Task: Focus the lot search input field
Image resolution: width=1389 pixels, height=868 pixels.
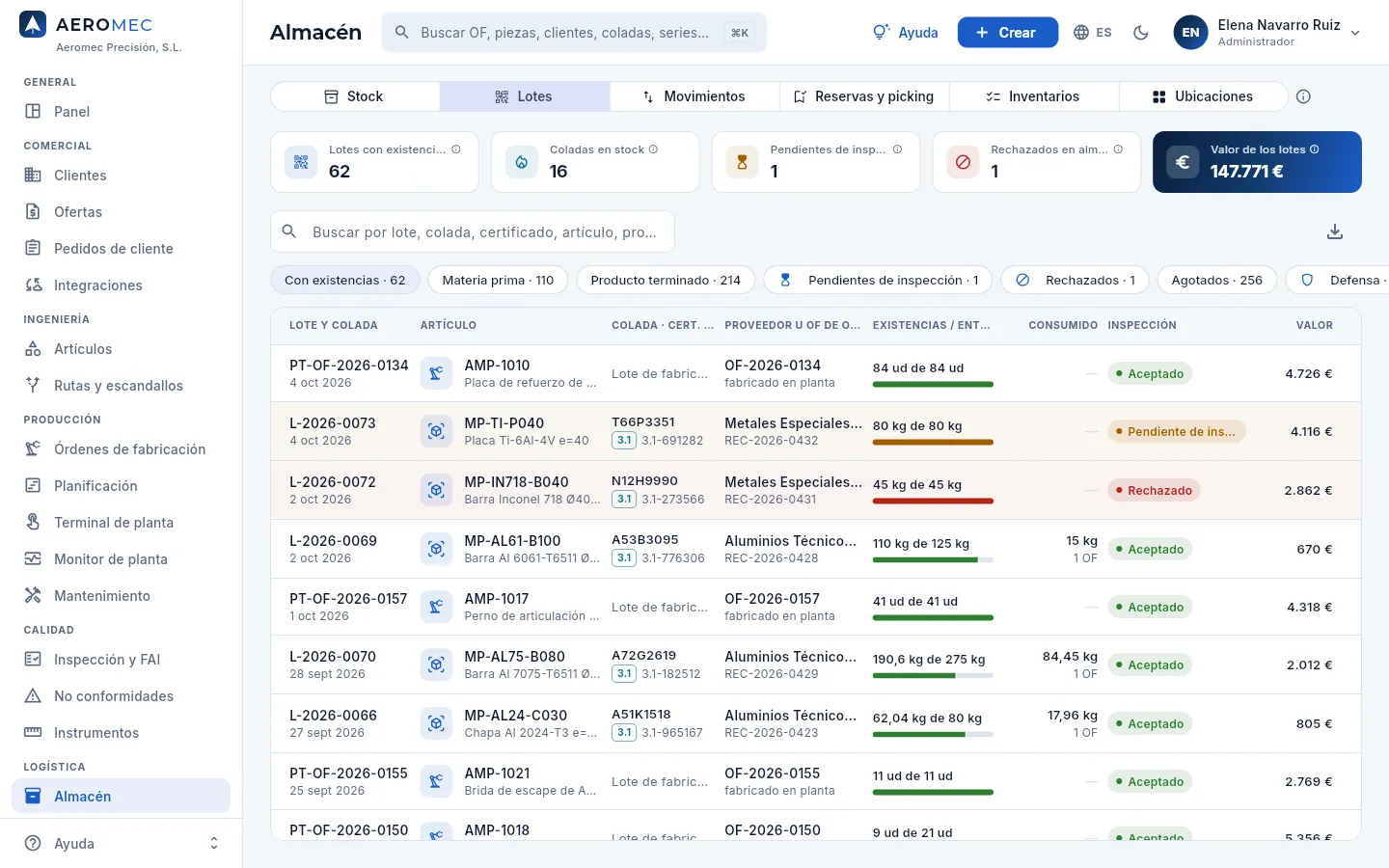Action: point(473,231)
